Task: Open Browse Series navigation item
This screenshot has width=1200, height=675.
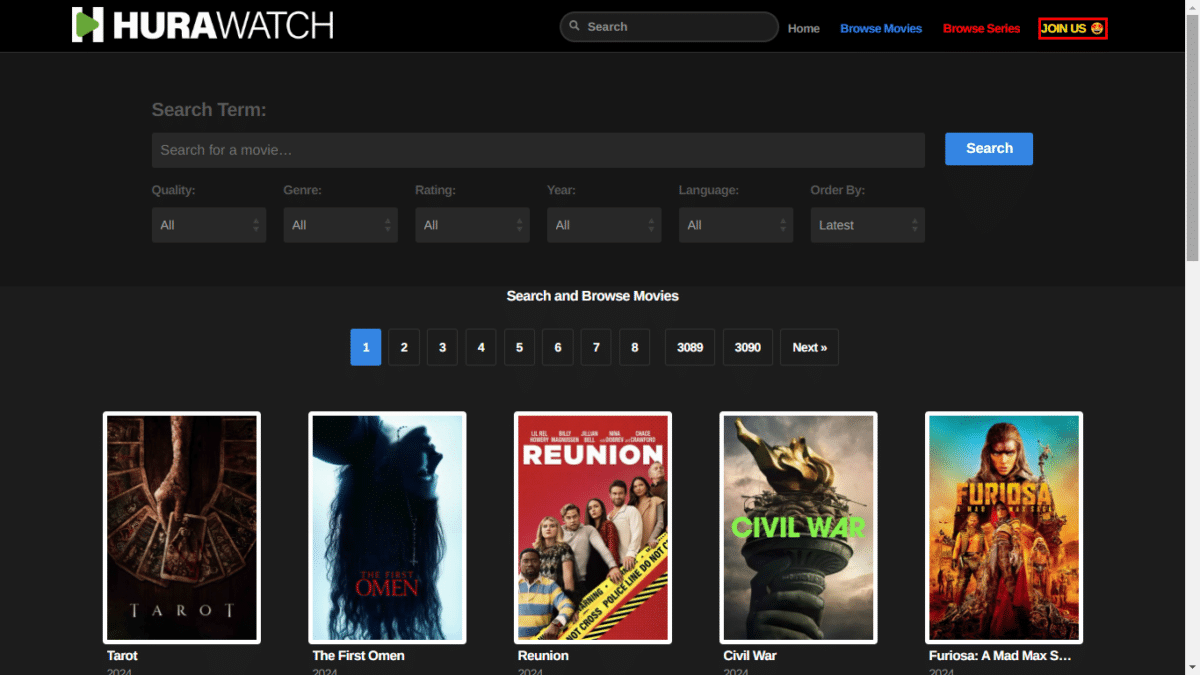Action: pos(981,28)
